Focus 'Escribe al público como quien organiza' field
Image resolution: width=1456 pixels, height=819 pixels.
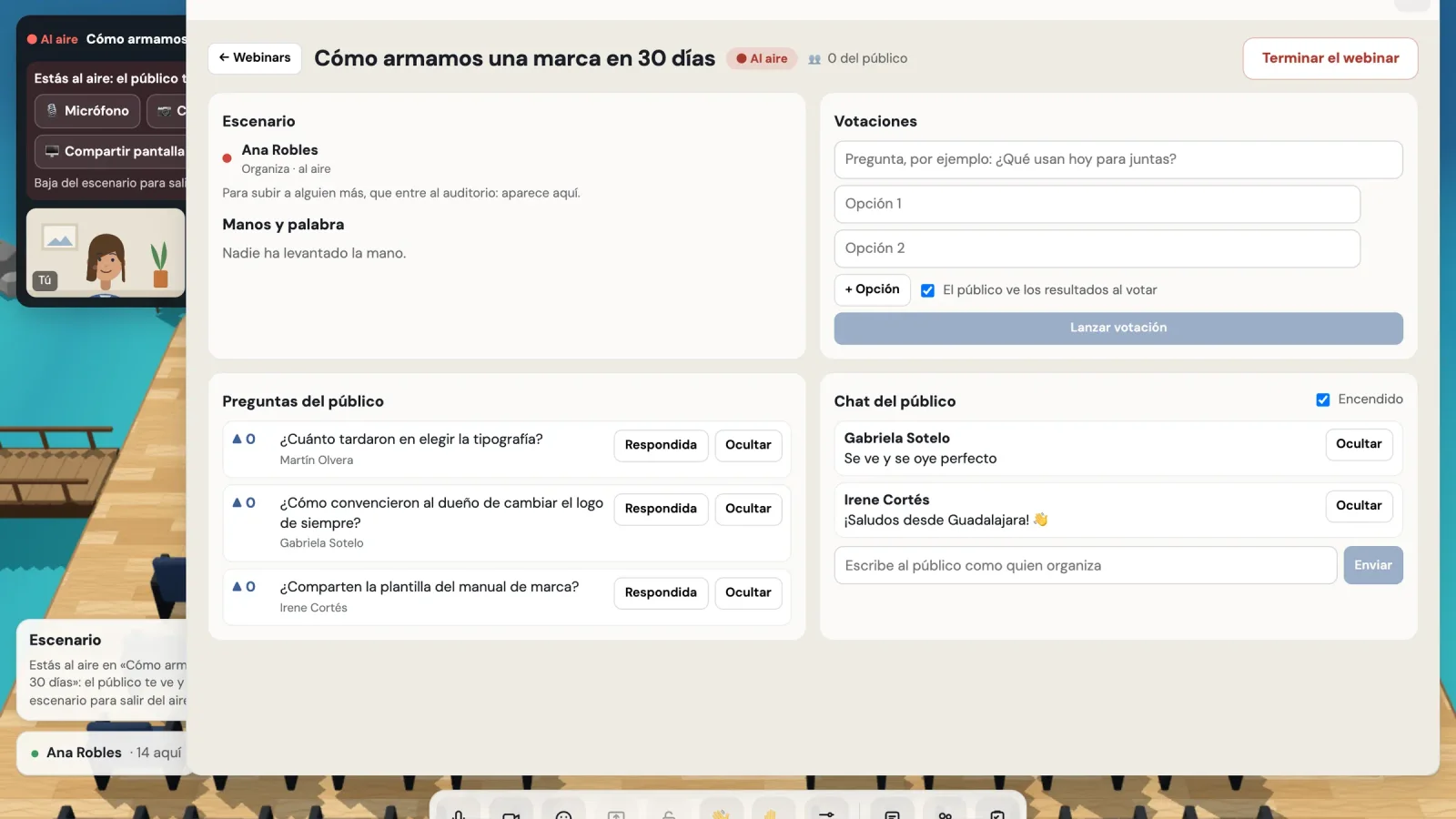[x=1085, y=565]
